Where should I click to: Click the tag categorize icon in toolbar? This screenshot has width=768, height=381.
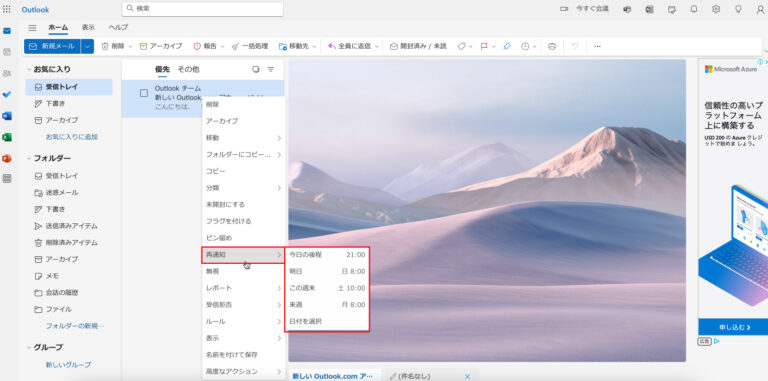pyautogui.click(x=461, y=46)
